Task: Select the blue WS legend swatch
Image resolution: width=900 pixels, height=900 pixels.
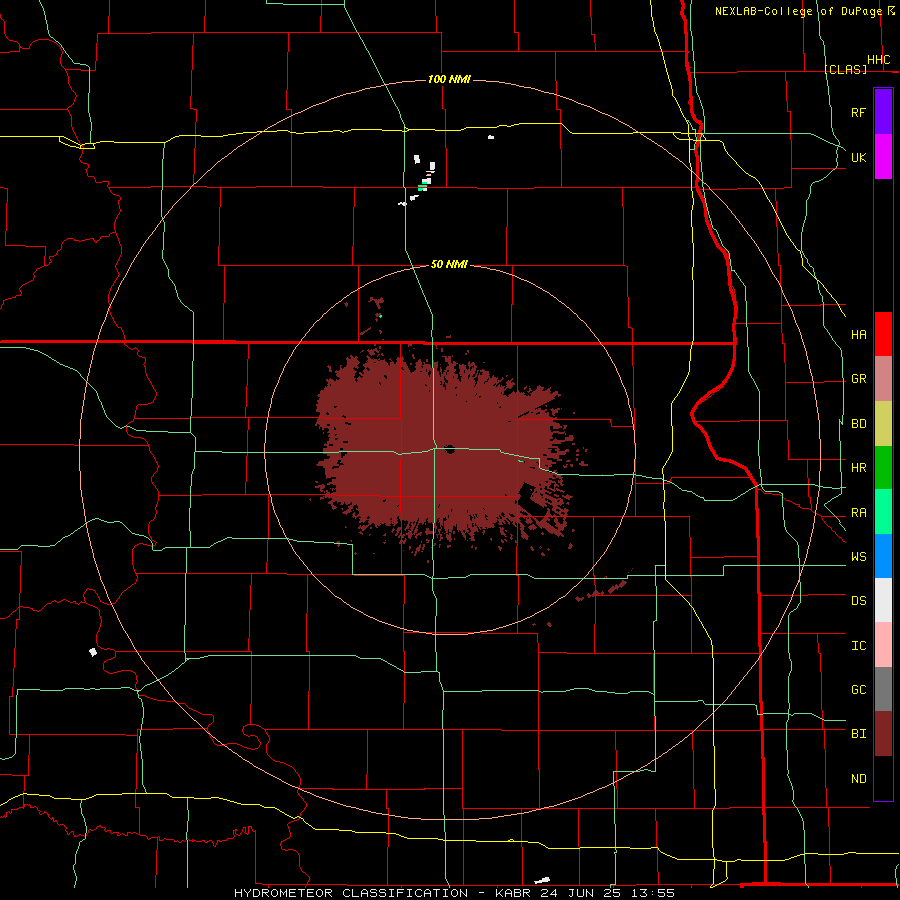Action: [883, 556]
